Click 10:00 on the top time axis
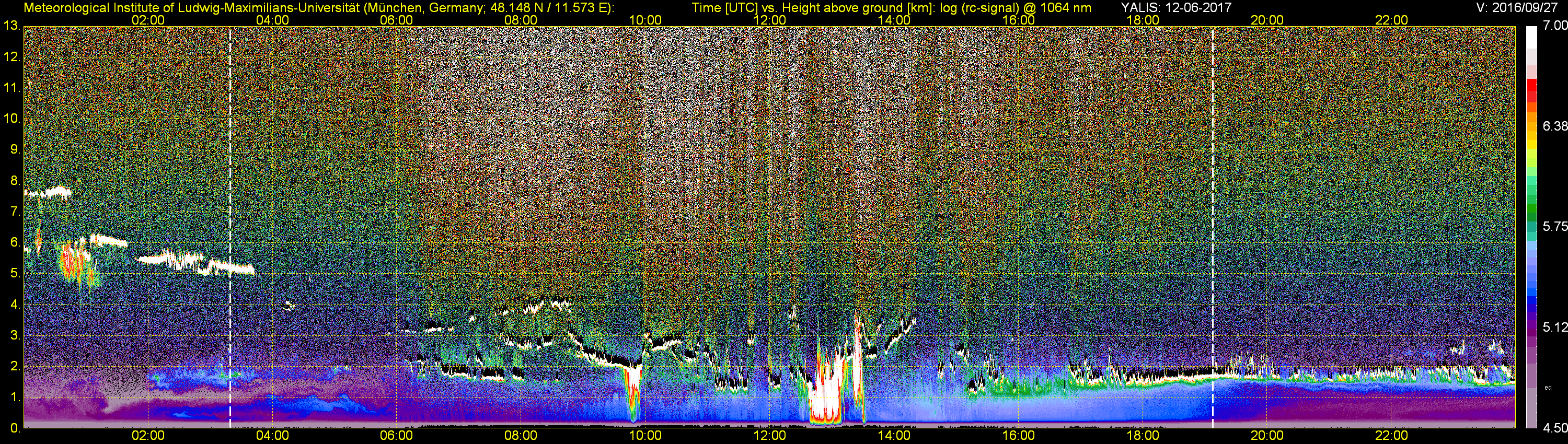The height and width of the screenshot is (444, 1568). (x=645, y=20)
